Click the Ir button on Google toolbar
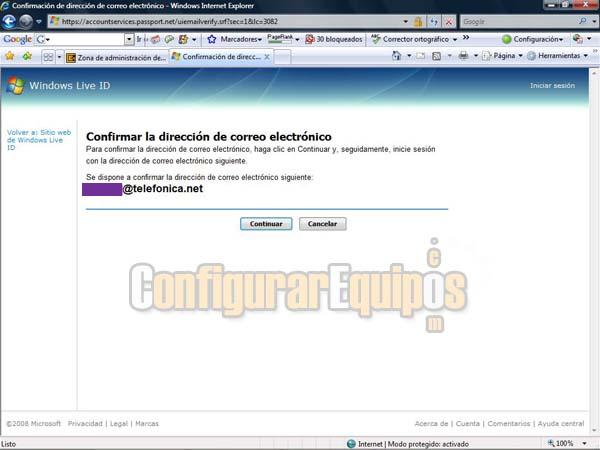The height and width of the screenshot is (450, 600). pos(139,39)
